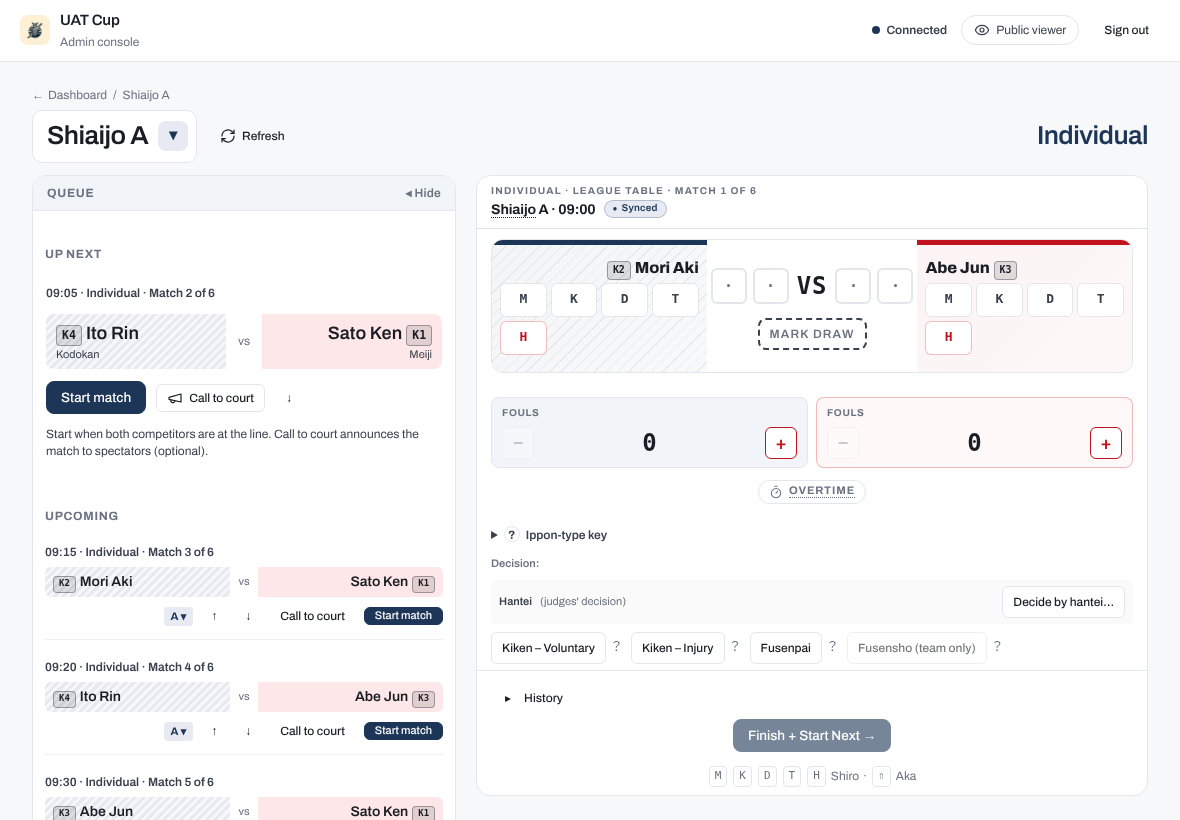Viewport: 1180px width, 820px height.
Task: Open the Shiaijo A court selector dropdown
Action: pyautogui.click(x=173, y=136)
